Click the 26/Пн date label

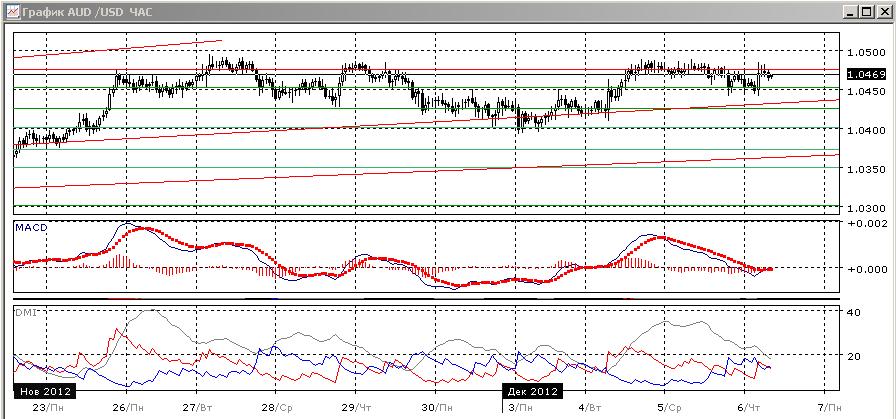coord(126,407)
